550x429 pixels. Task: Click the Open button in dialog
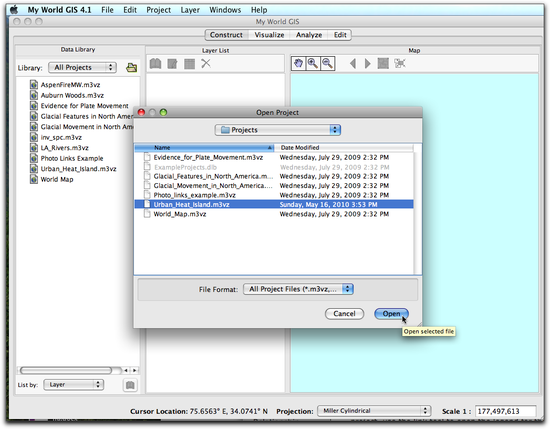(391, 314)
